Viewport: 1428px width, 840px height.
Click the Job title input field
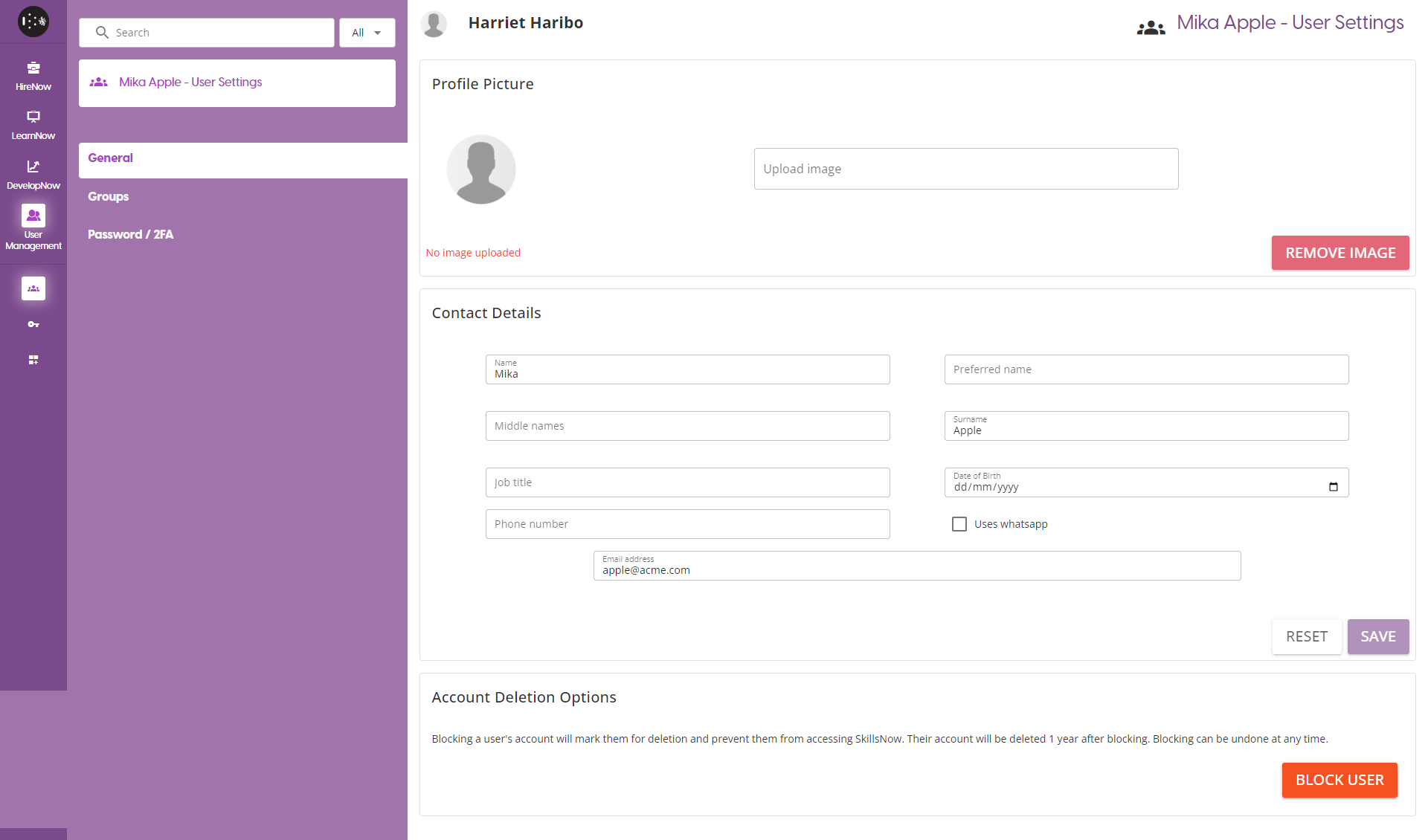point(687,482)
